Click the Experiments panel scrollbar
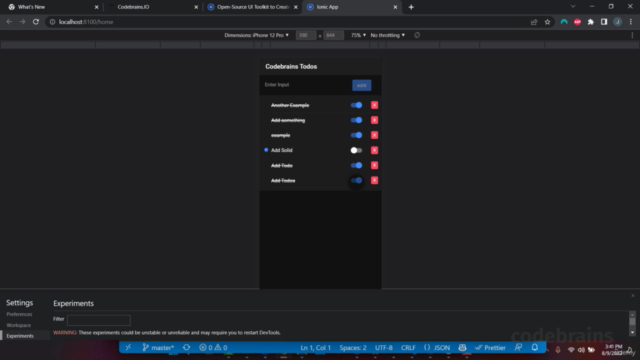This screenshot has width=640, height=360. click(632, 323)
